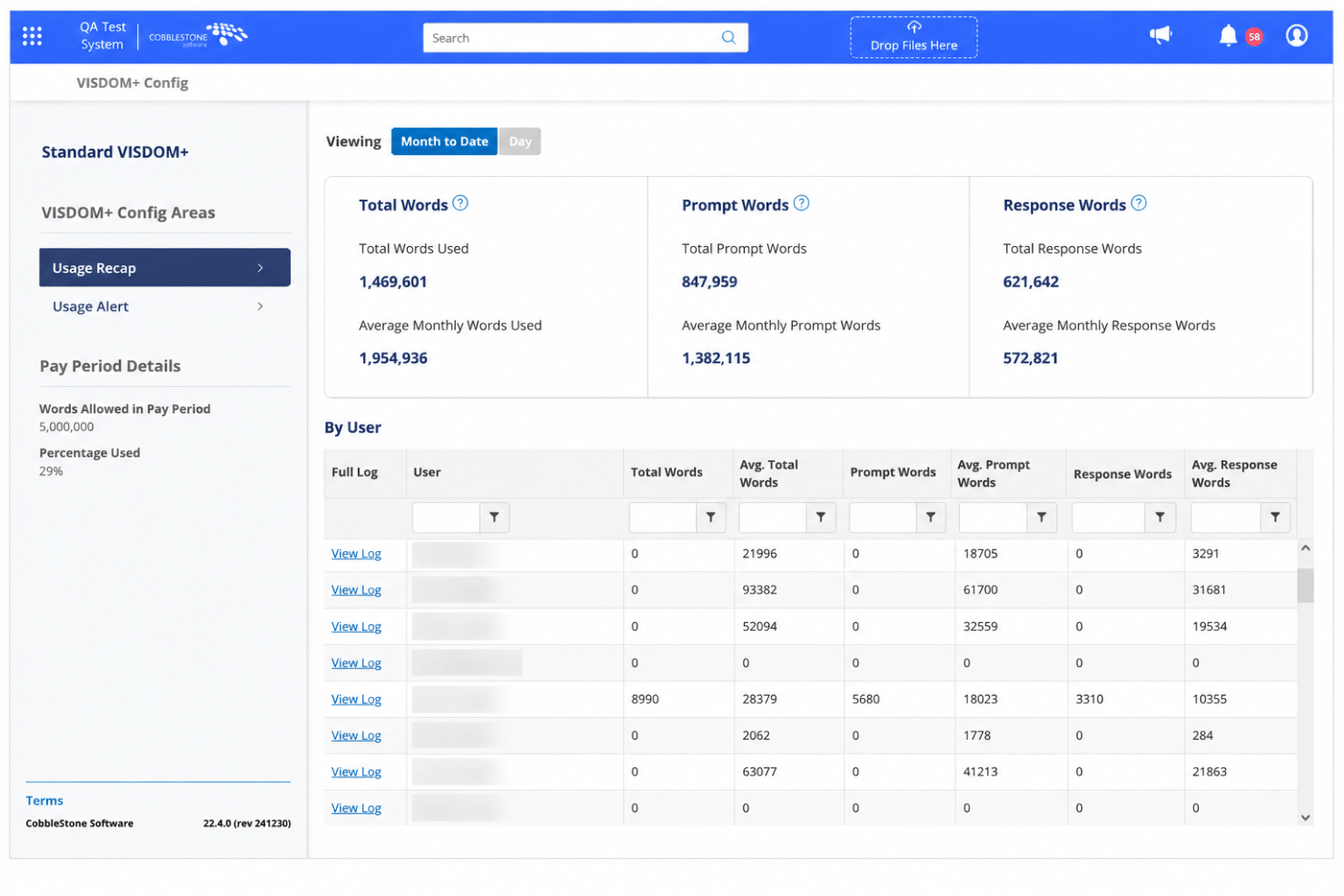Image resolution: width=1344 pixels, height=896 pixels.
Task: Open the app grid menu icon
Action: pos(32,36)
